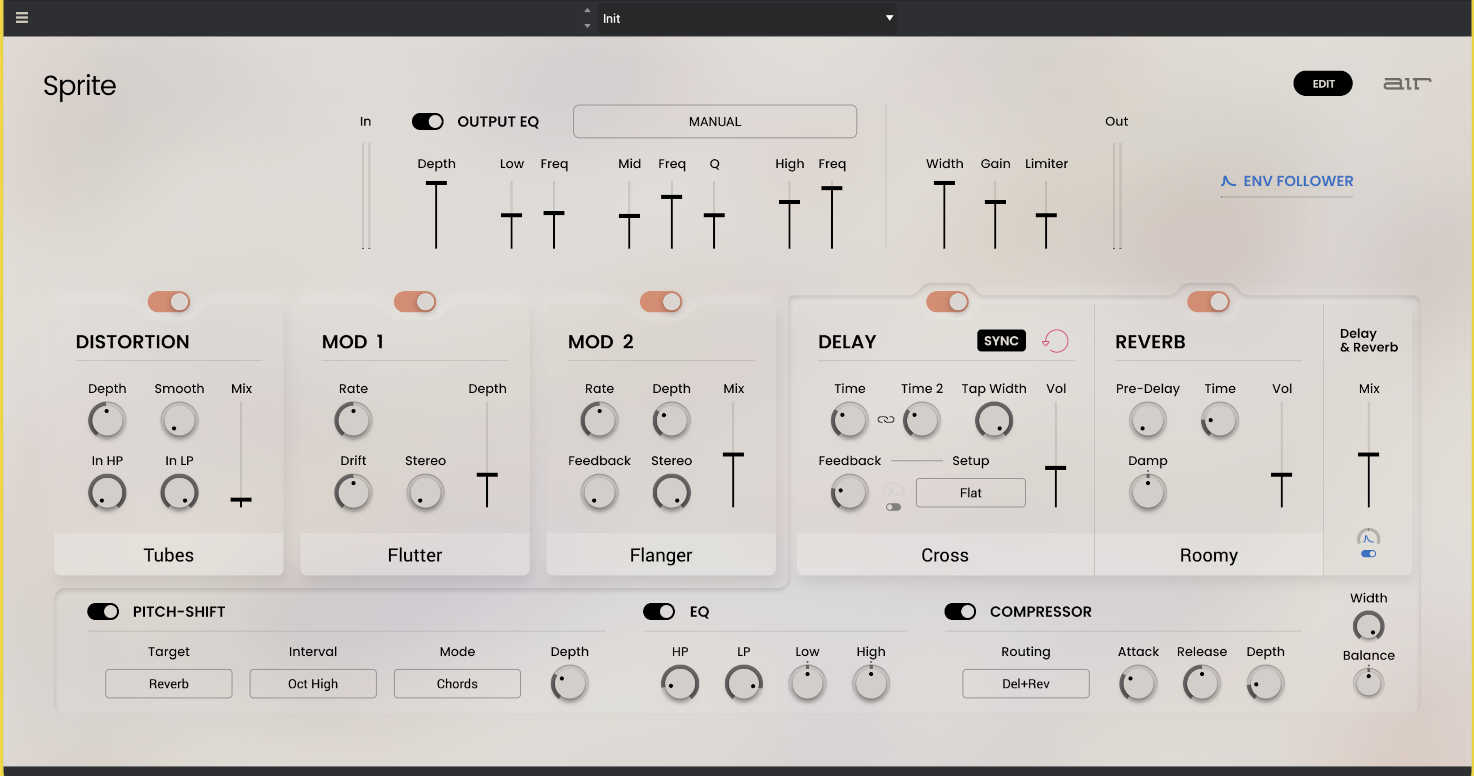Click the Distortion Depth knob

(x=107, y=421)
